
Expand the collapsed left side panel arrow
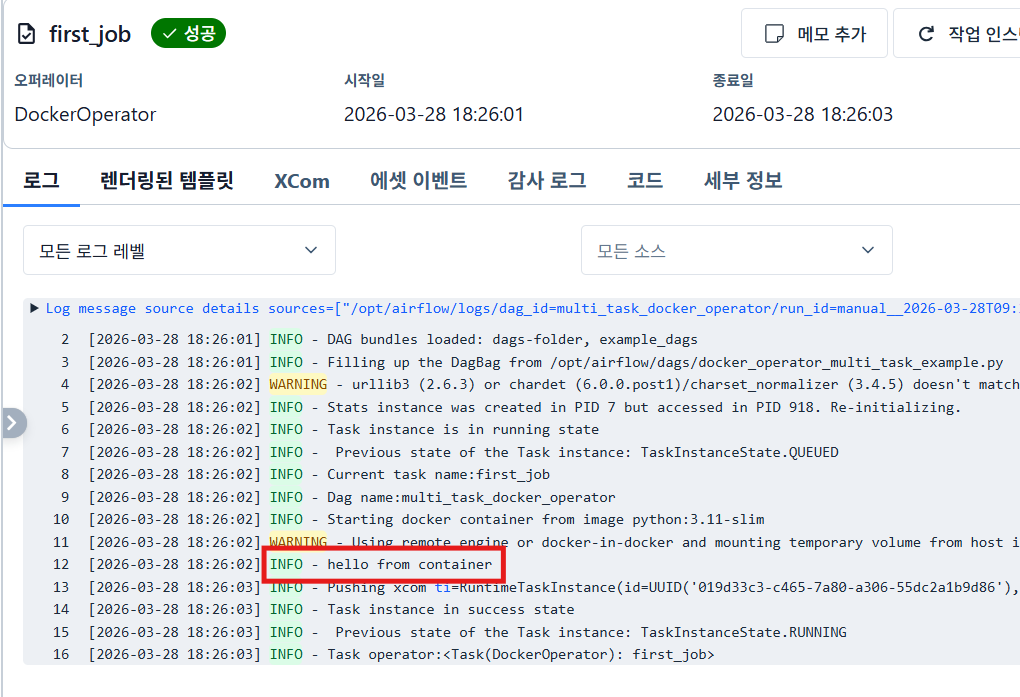click(12, 423)
